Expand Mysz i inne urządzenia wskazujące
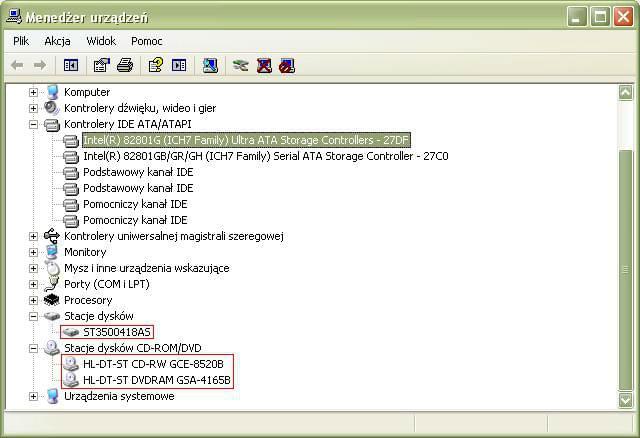The height and width of the screenshot is (438, 640). [x=33, y=268]
